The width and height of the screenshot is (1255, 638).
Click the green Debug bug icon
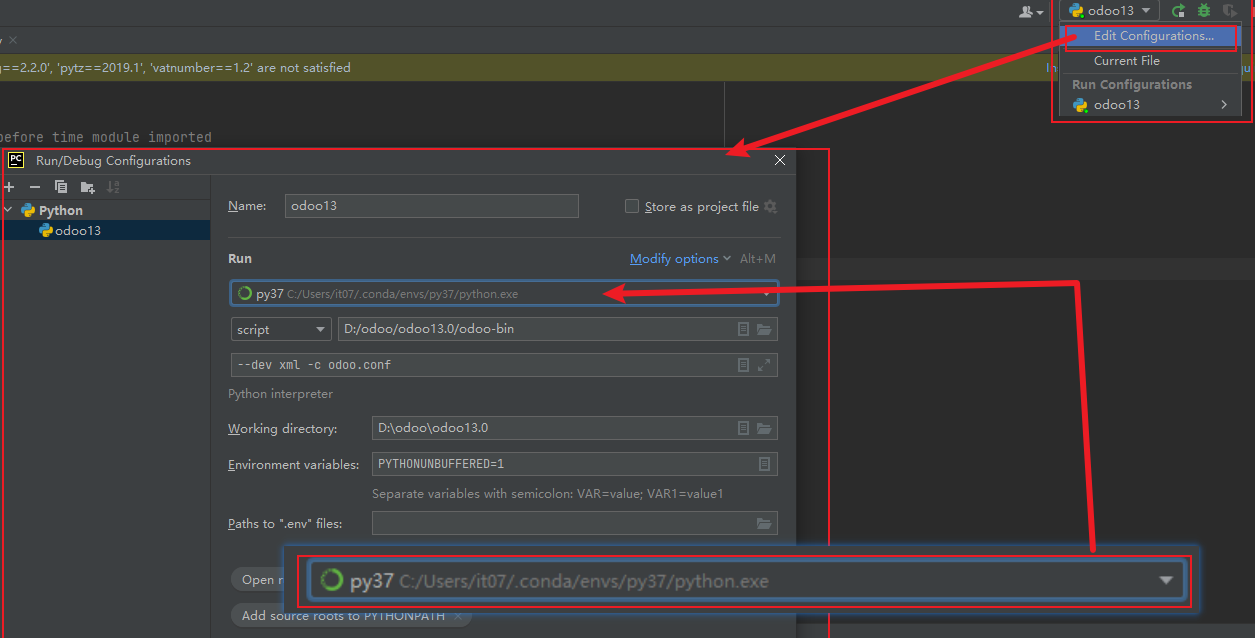pos(1204,11)
